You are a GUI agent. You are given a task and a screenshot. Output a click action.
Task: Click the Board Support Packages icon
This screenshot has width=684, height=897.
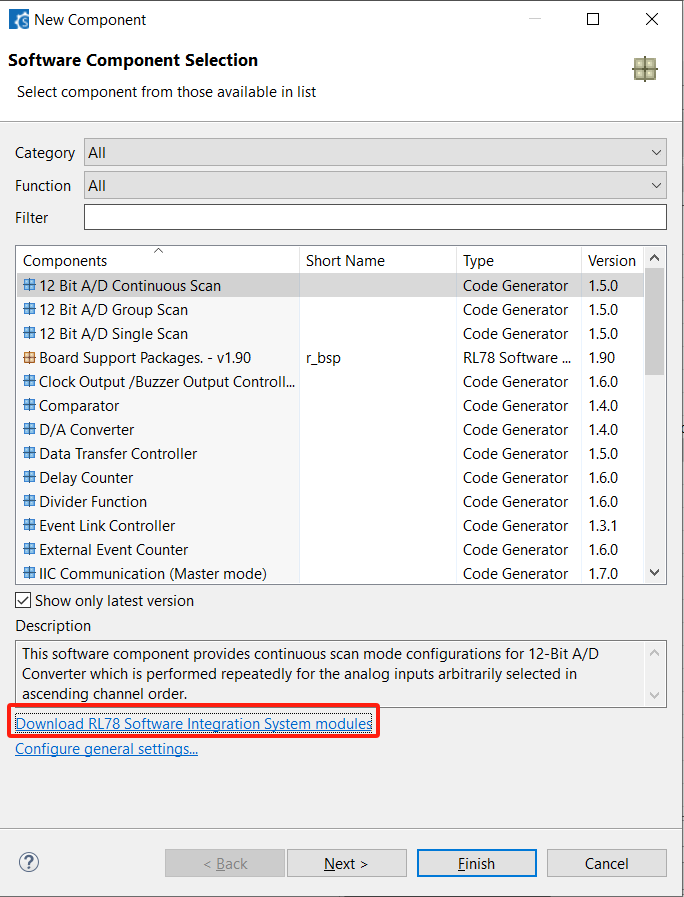29,358
